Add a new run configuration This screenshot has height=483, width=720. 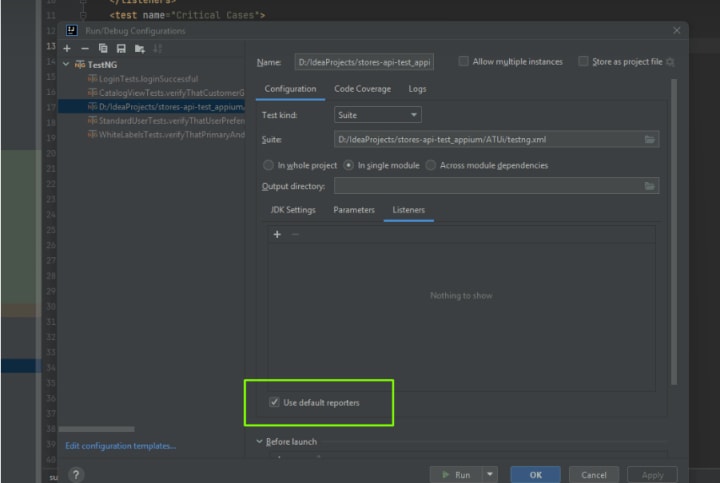click(67, 49)
